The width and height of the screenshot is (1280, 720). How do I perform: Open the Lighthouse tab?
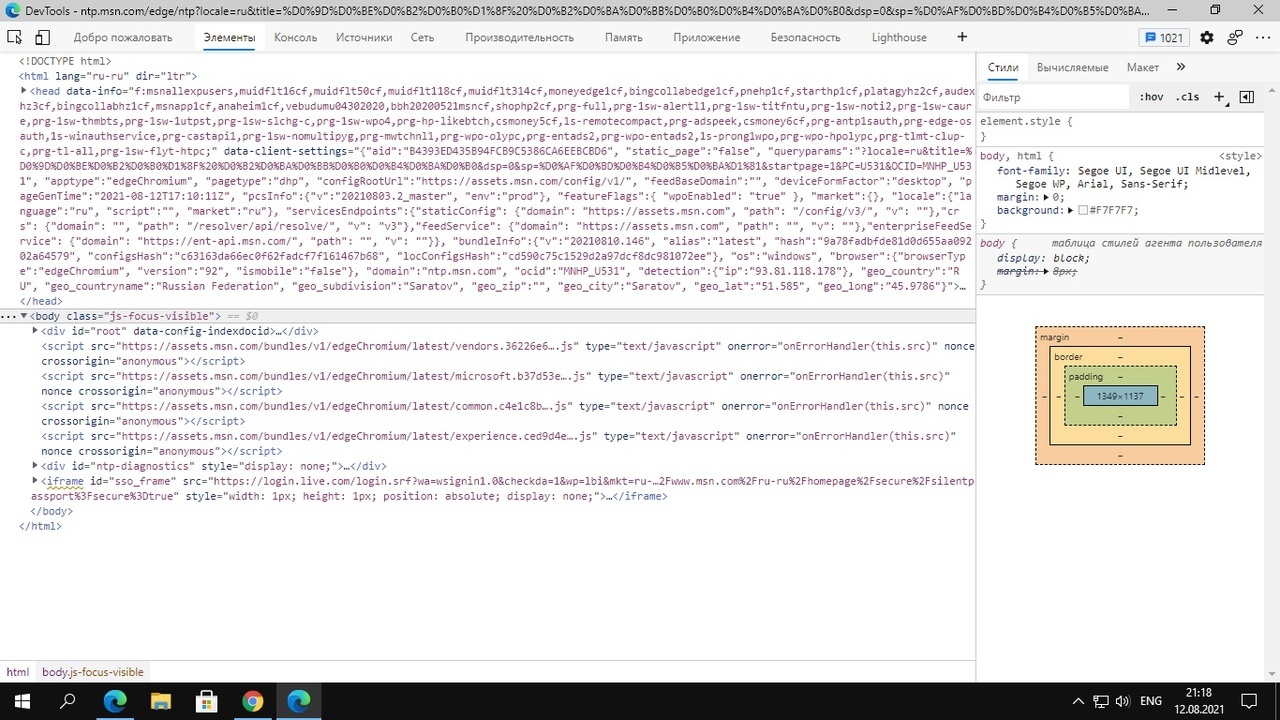pyautogui.click(x=899, y=37)
